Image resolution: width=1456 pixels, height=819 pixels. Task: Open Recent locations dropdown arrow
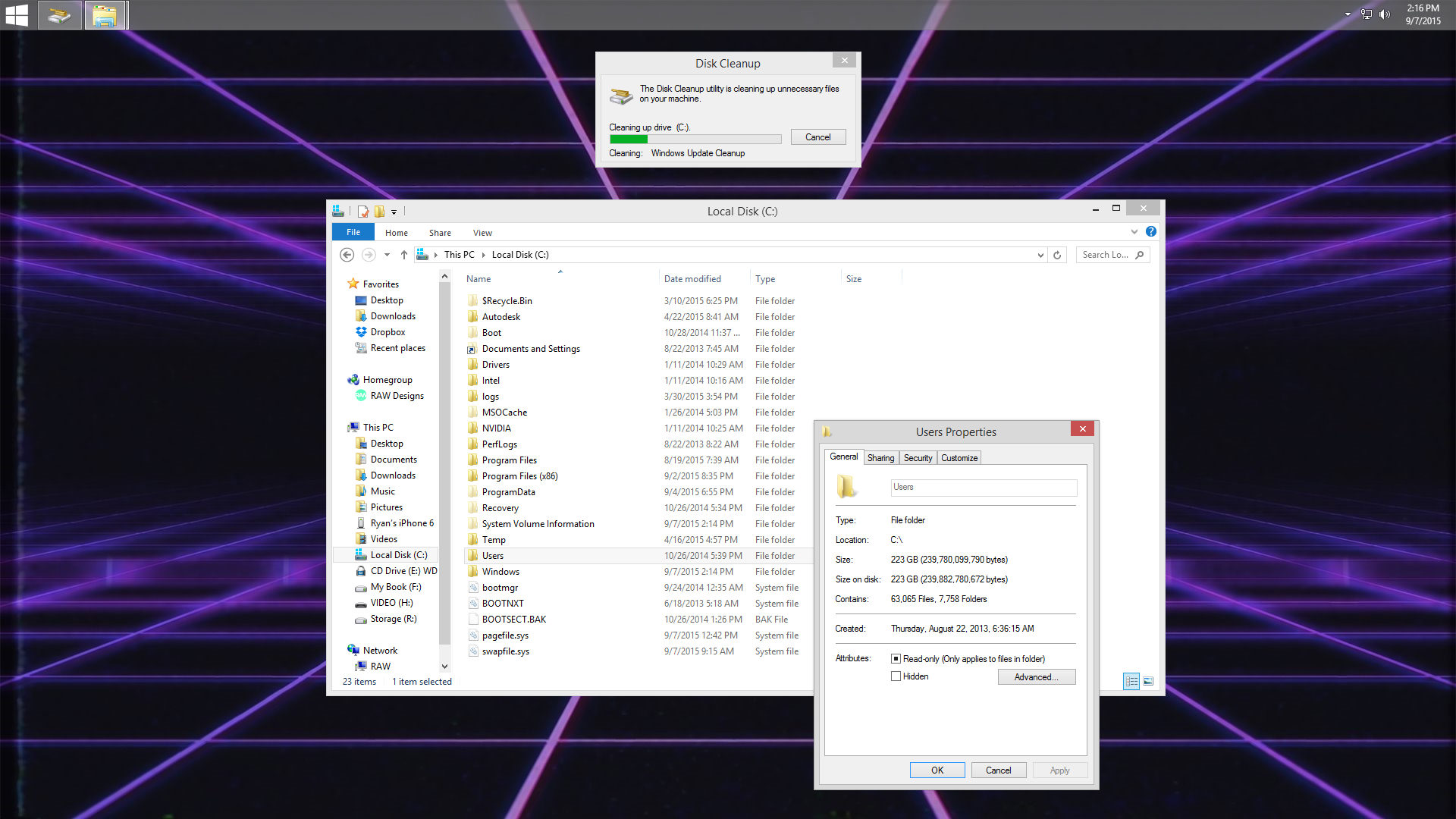click(387, 255)
